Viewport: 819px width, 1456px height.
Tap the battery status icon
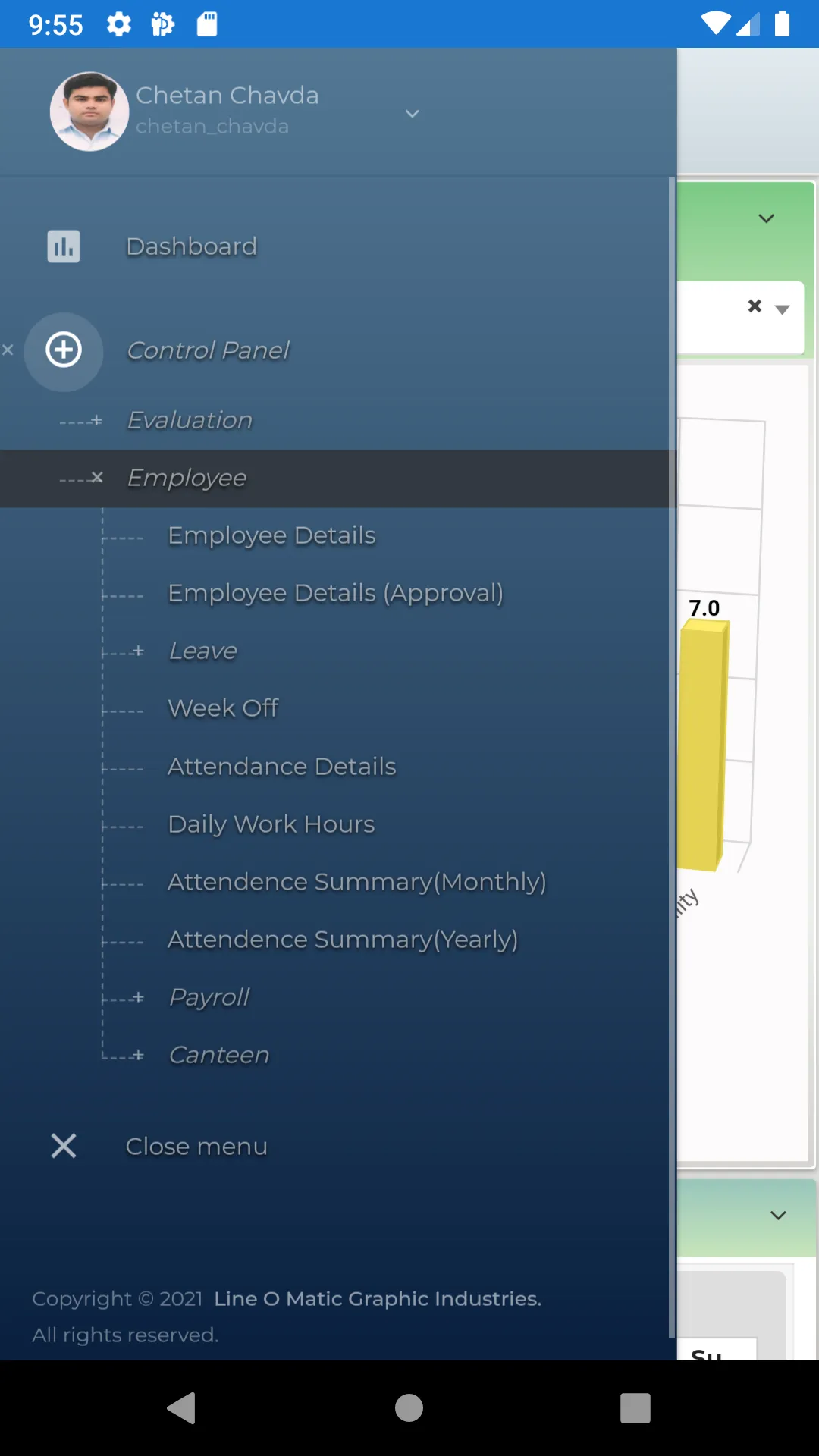click(782, 24)
